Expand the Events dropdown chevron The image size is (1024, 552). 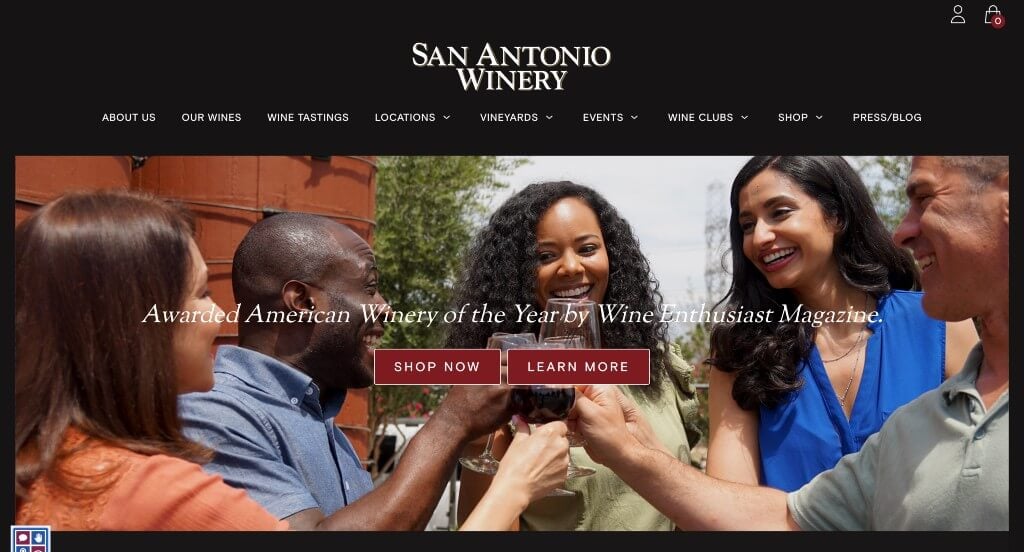coord(634,118)
